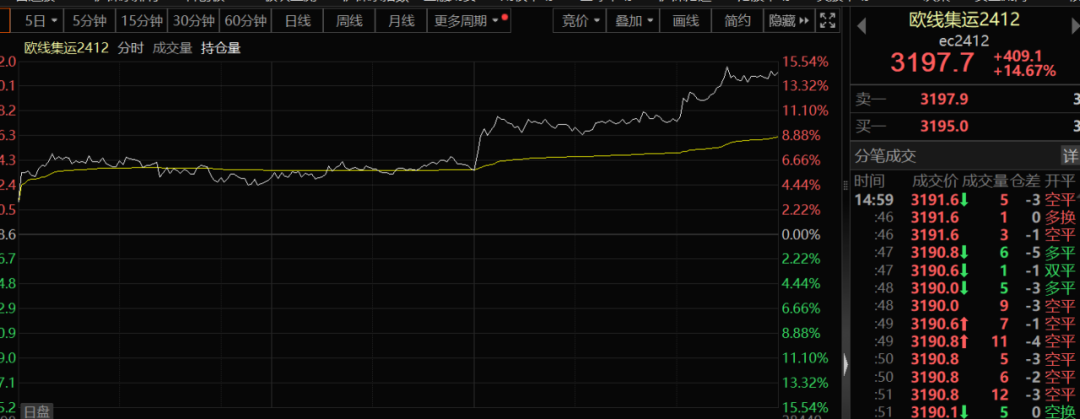Switch to 日线 daily chart
This screenshot has width=1080, height=419.
(x=297, y=20)
